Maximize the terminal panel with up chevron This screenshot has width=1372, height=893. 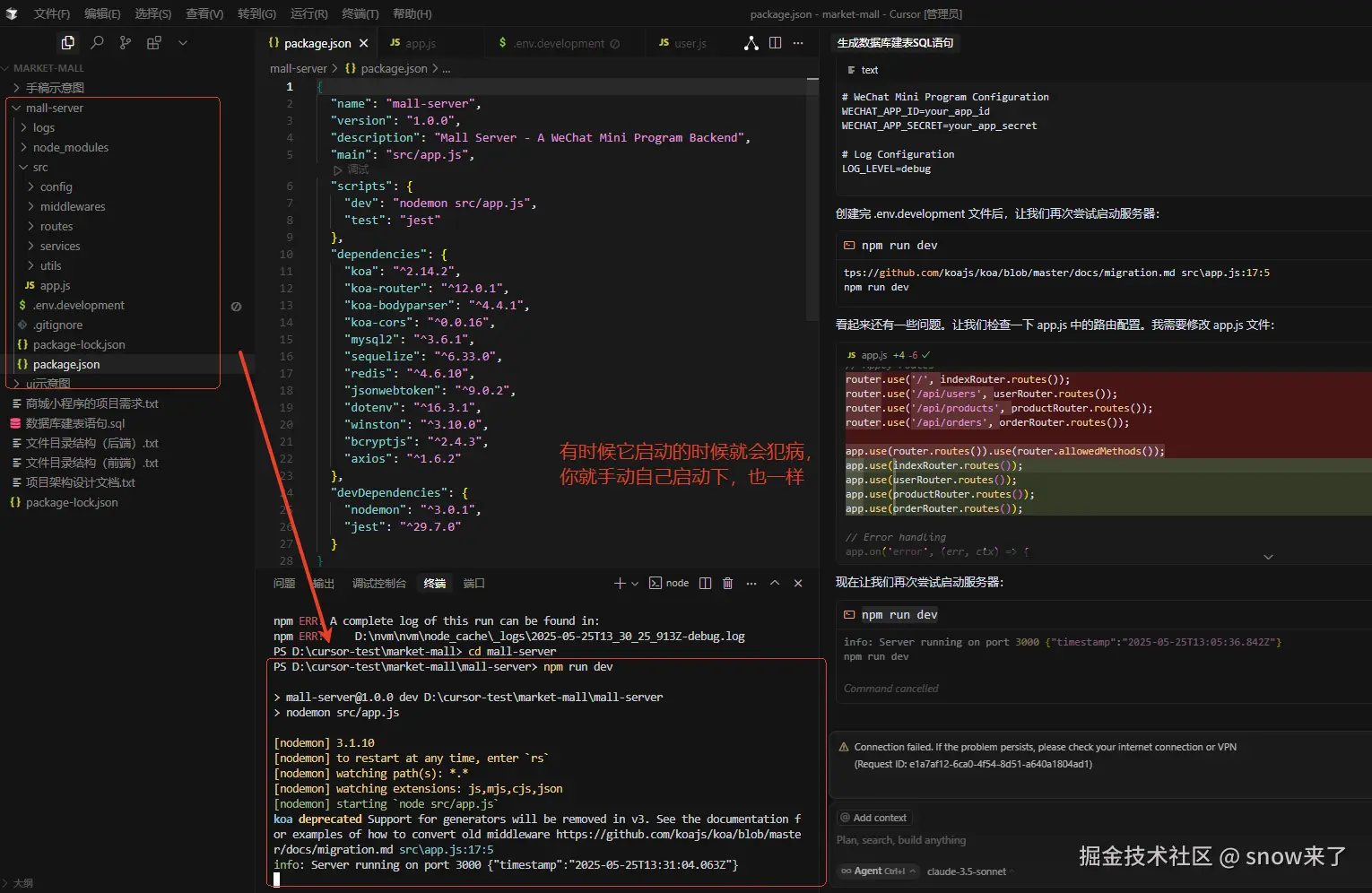[x=775, y=584]
